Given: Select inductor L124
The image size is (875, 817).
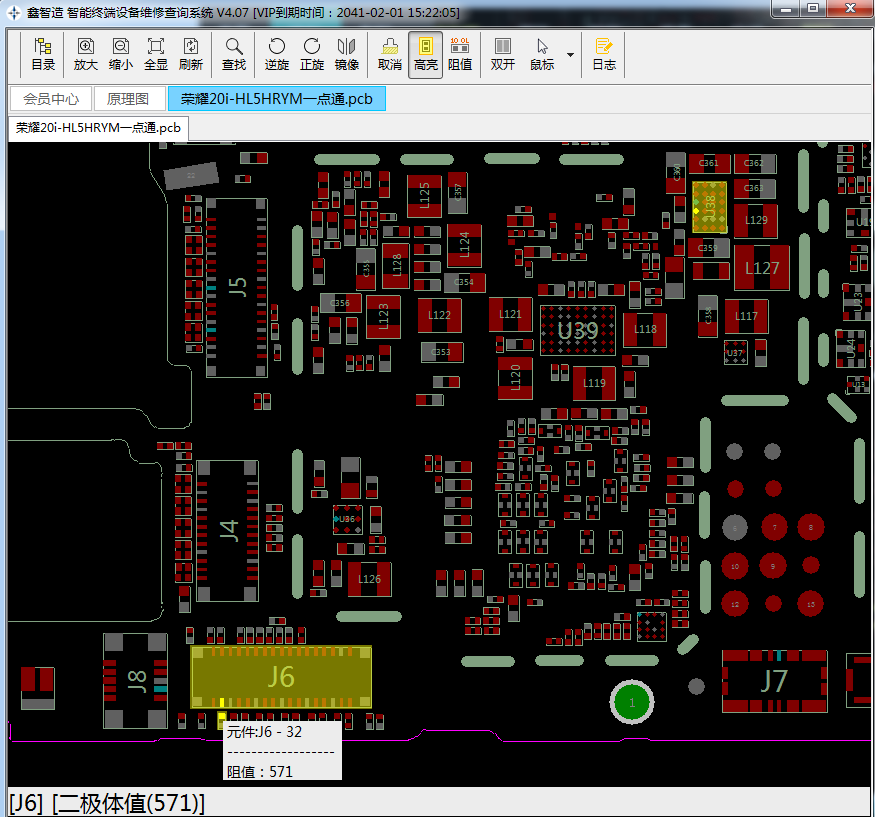Looking at the screenshot, I should tap(464, 245).
